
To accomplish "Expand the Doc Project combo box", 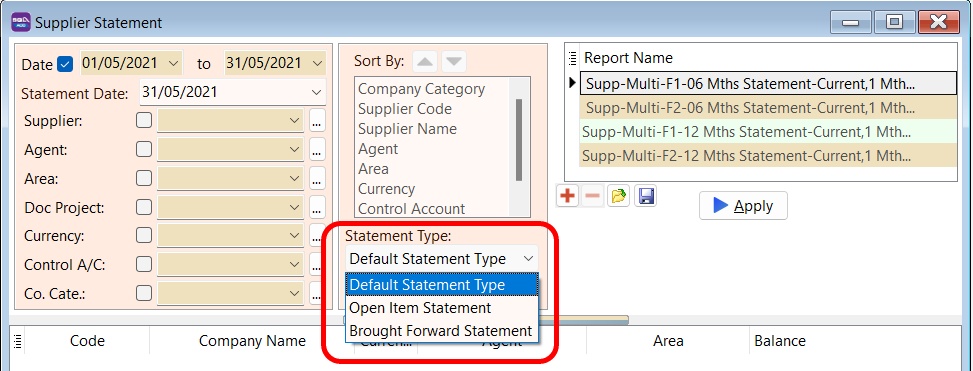I will [x=295, y=207].
